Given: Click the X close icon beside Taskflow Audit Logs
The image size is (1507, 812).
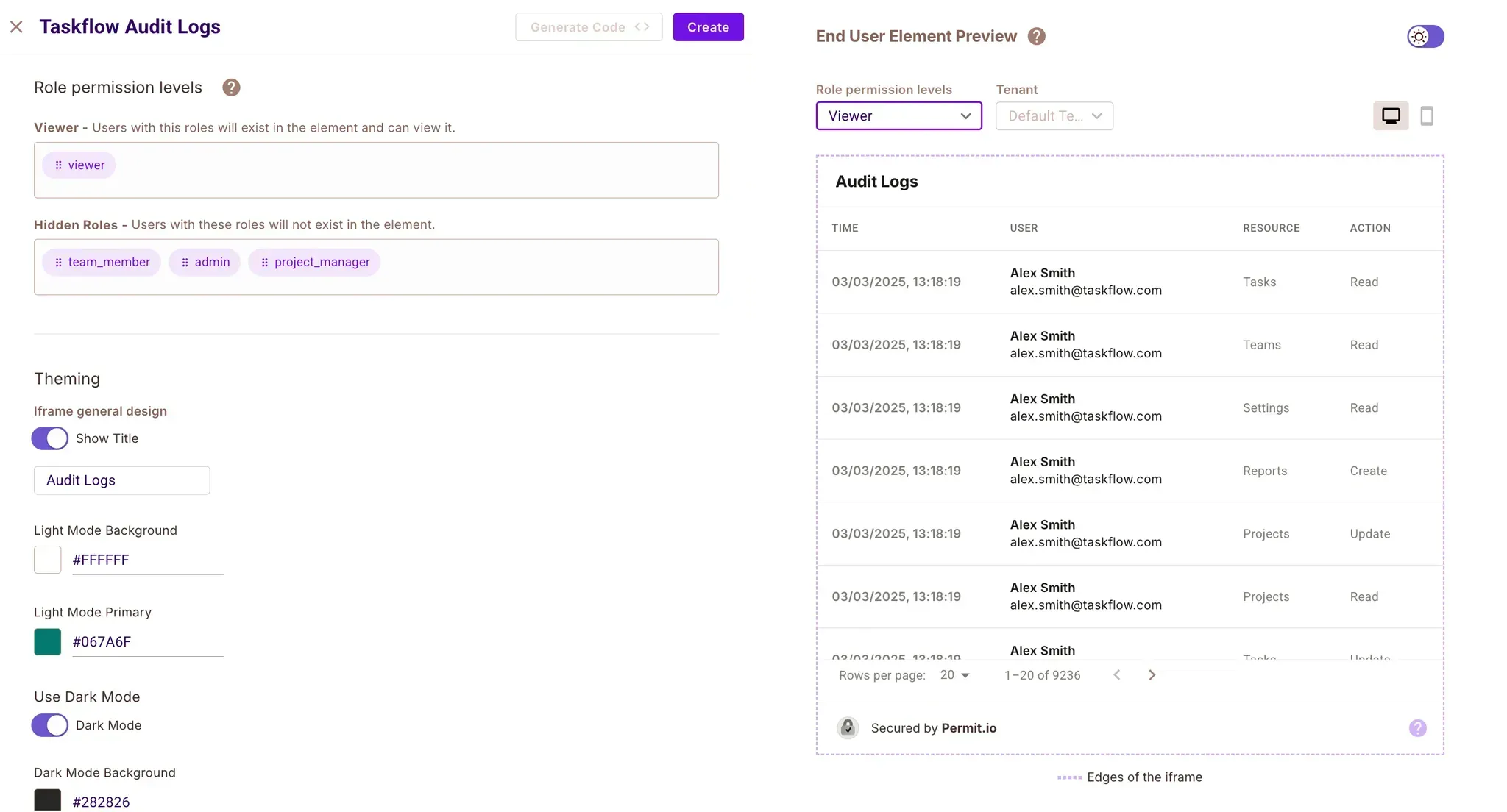Looking at the screenshot, I should click(x=16, y=27).
